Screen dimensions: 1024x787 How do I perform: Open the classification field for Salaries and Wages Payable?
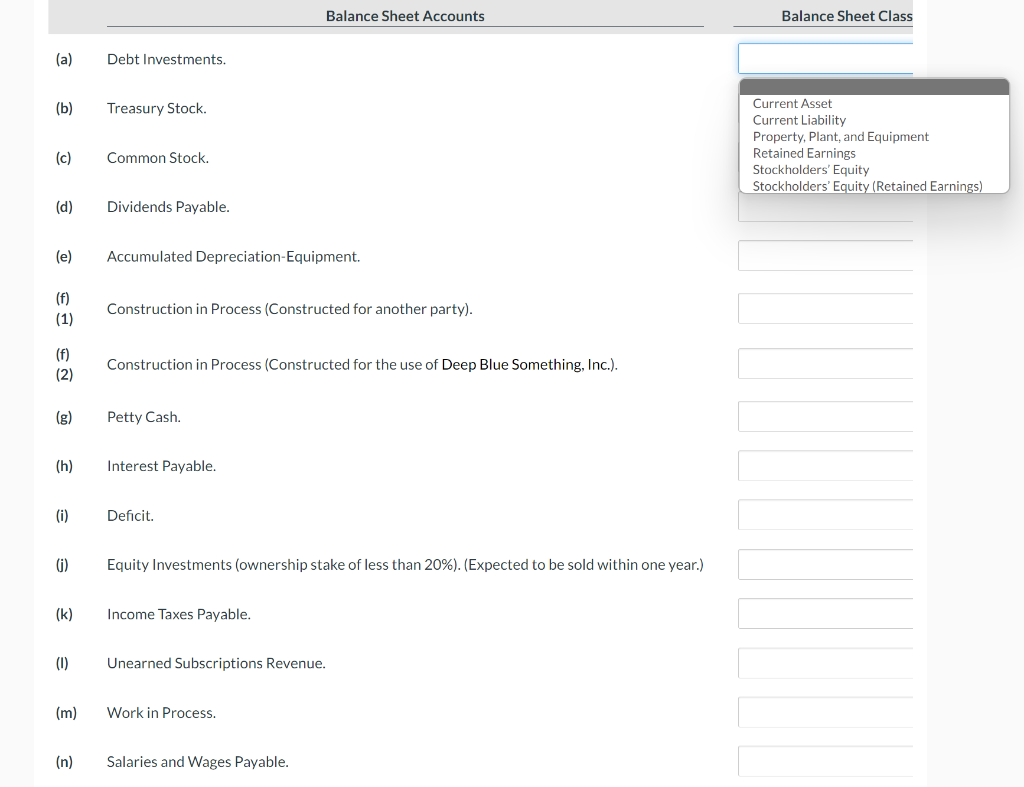pyautogui.click(x=825, y=761)
